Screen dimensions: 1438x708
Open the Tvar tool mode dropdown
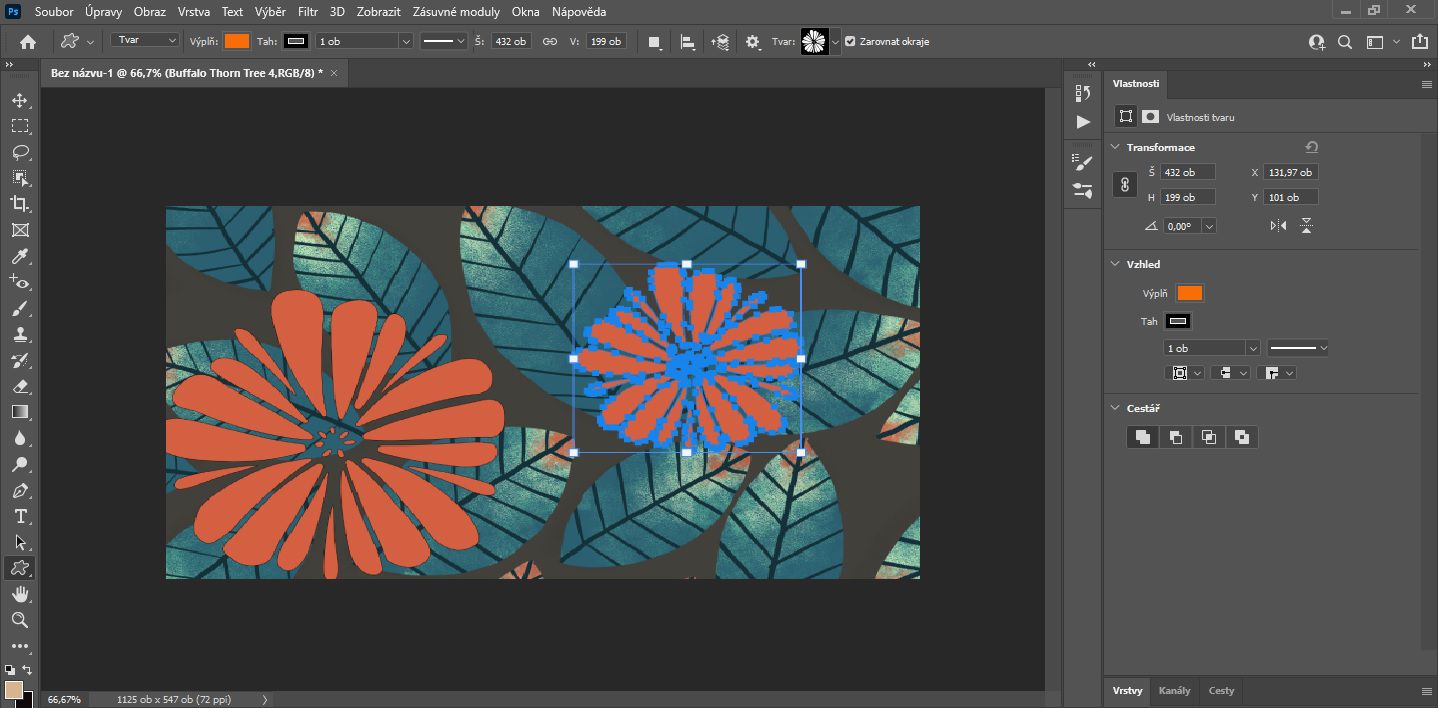144,41
